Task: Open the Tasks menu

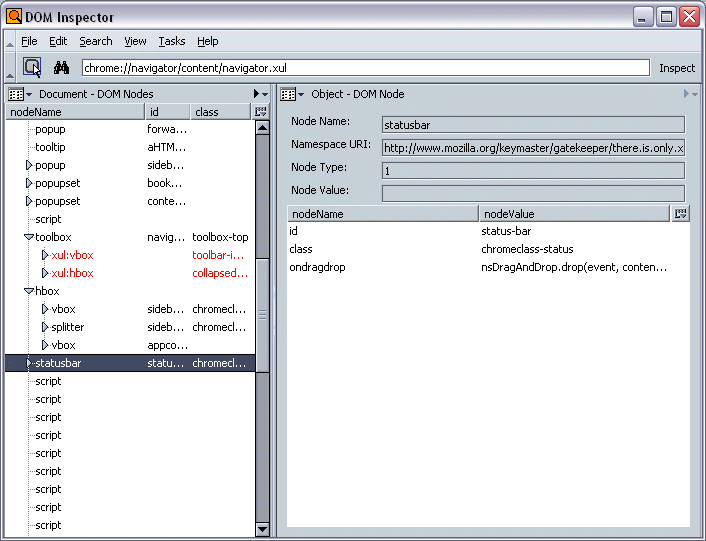Action: pos(171,41)
